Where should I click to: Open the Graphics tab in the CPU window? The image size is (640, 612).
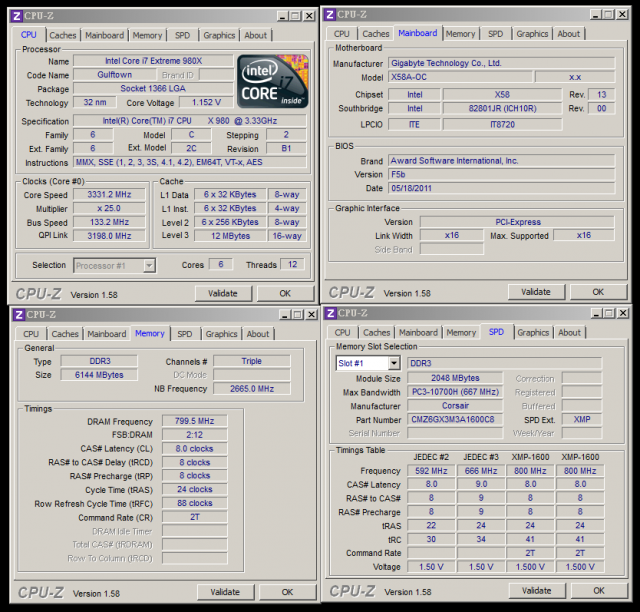[x=219, y=36]
